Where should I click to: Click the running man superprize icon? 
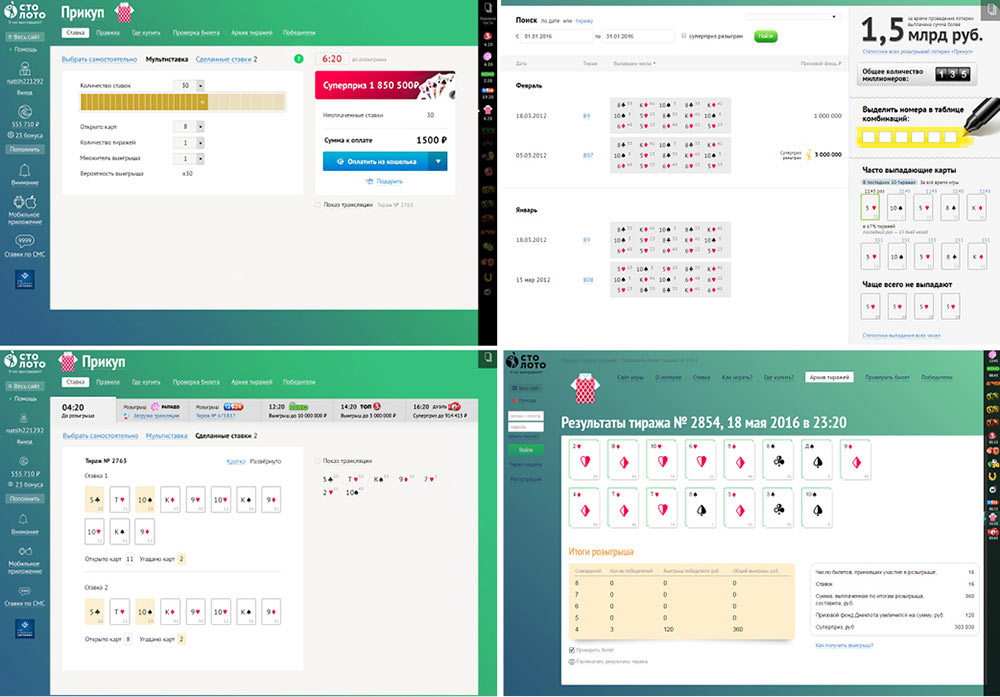pyautogui.click(x=810, y=154)
